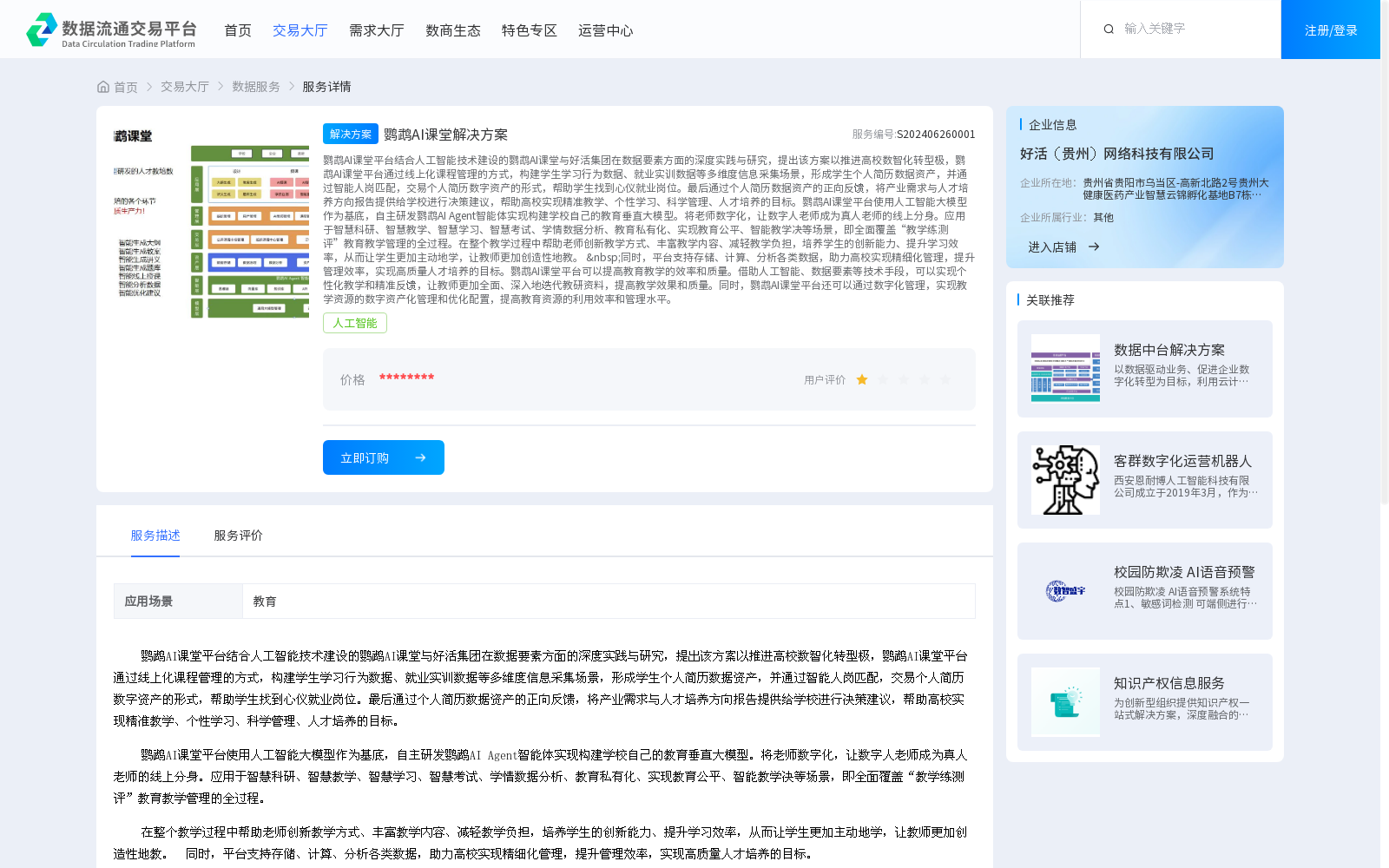This screenshot has width=1389, height=868.
Task: Switch to the 服务评价 tab
Action: point(239,536)
